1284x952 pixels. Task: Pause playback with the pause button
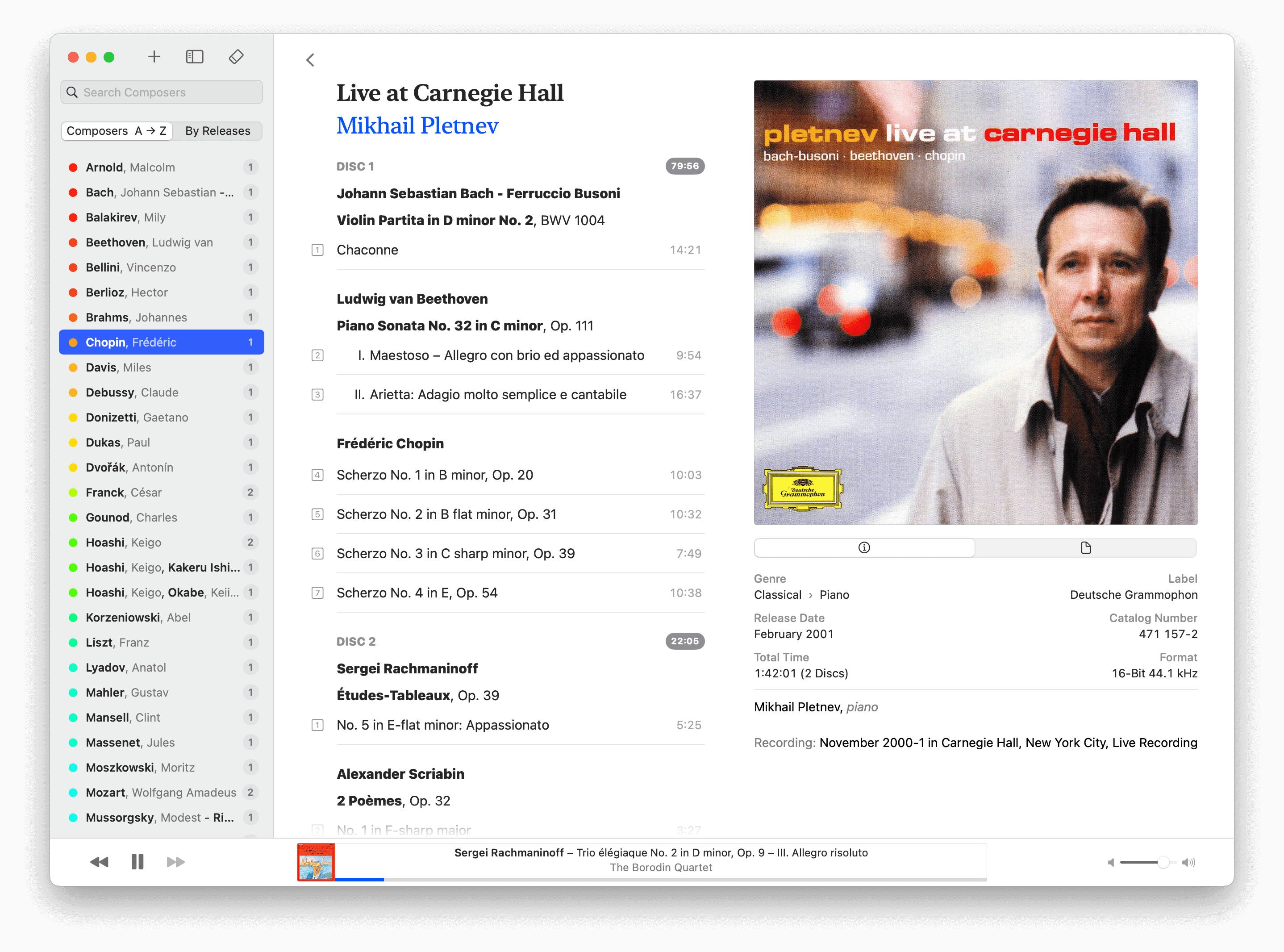(137, 862)
